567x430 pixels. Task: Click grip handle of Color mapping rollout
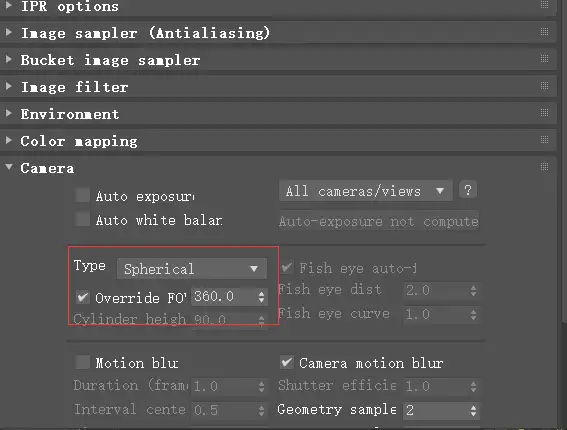click(x=544, y=140)
